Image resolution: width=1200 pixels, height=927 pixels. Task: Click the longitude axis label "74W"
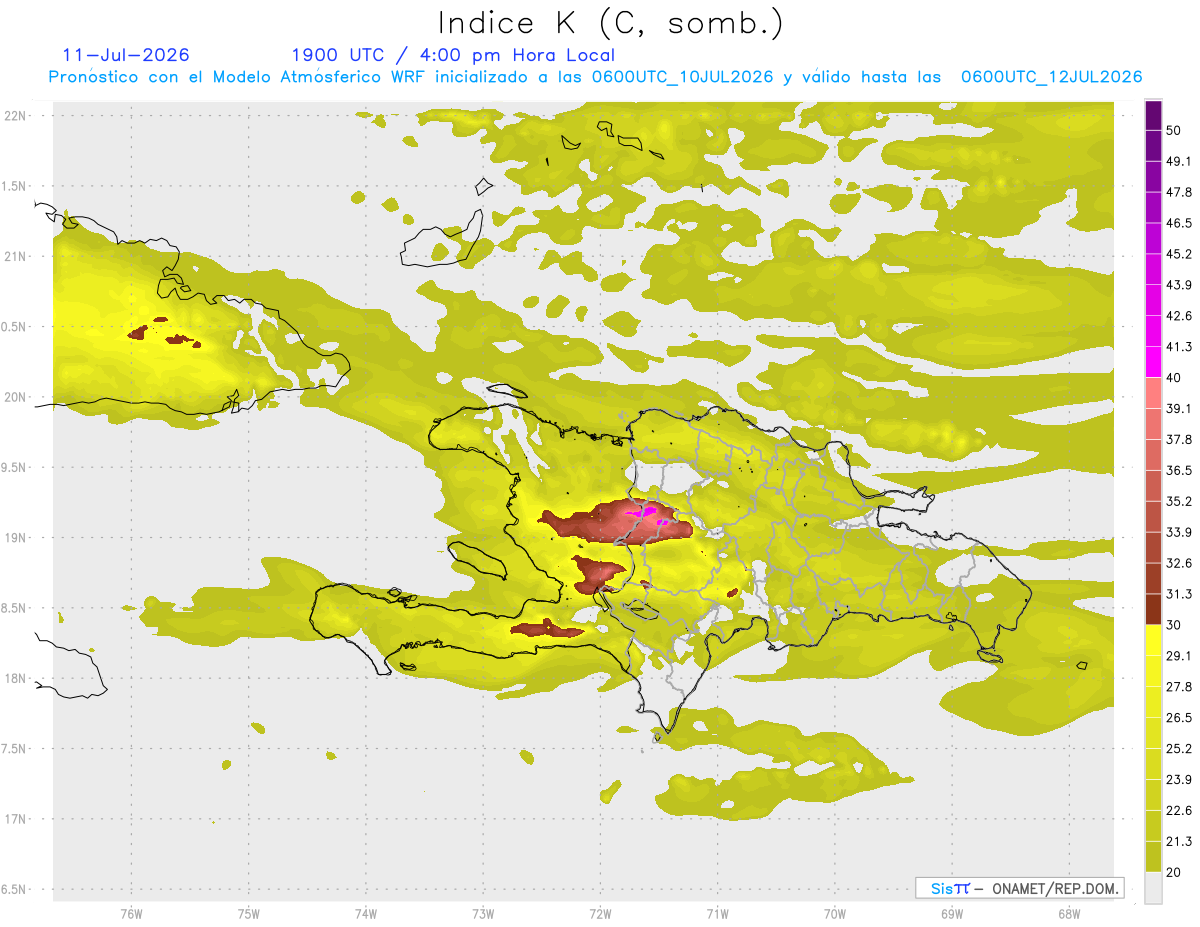[366, 914]
